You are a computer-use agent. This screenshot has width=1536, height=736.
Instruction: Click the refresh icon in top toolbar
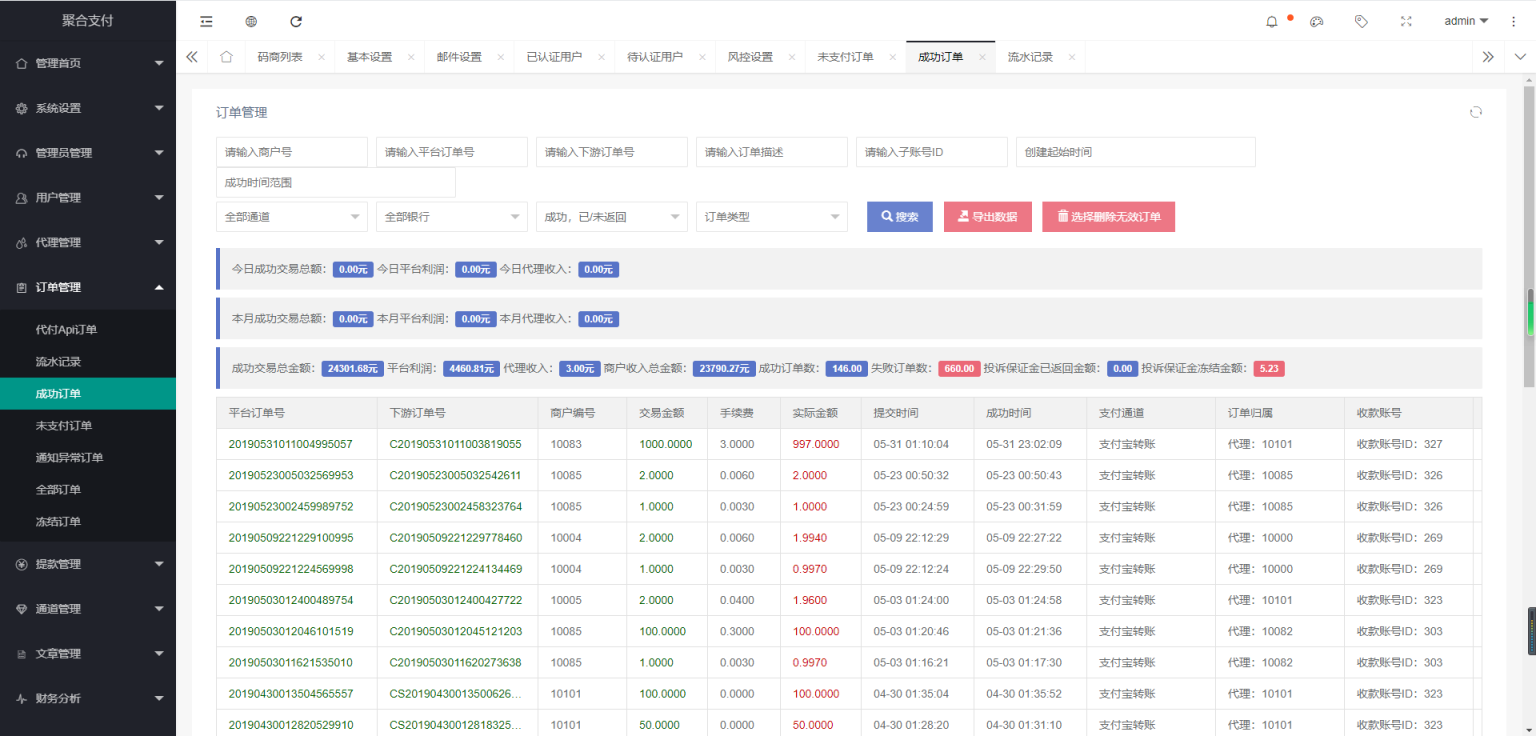295,21
